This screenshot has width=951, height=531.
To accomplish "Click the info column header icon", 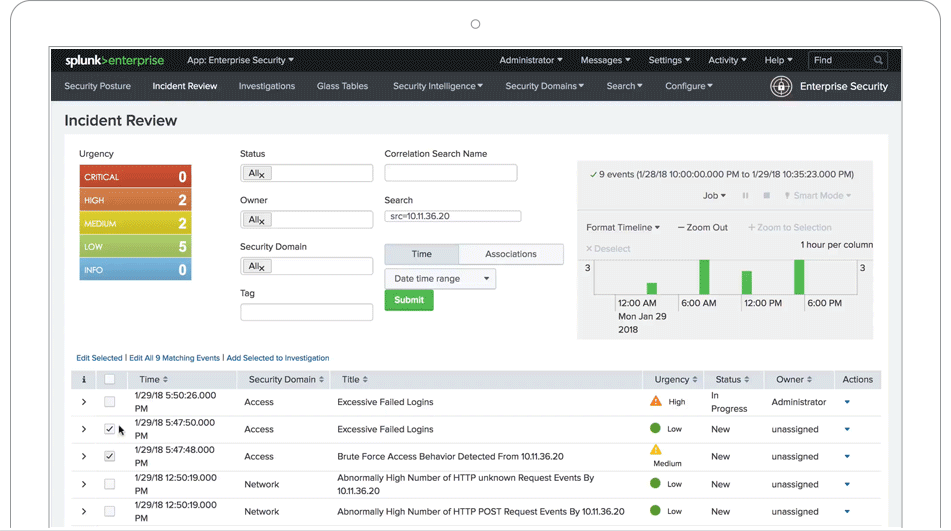I will 84,379.
